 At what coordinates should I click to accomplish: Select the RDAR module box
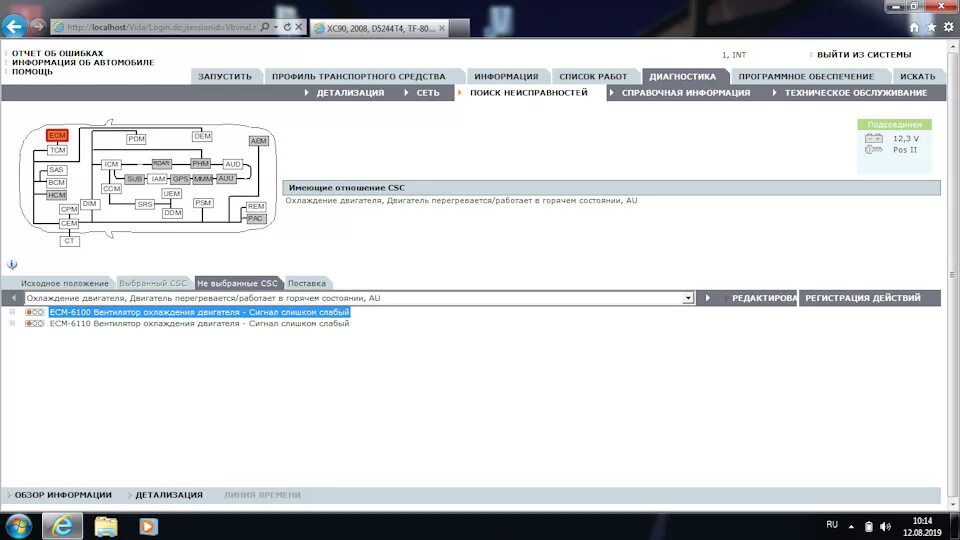[x=162, y=163]
